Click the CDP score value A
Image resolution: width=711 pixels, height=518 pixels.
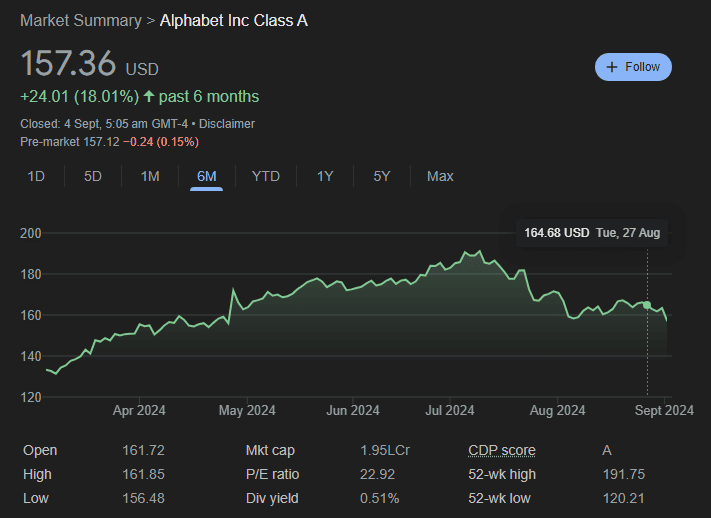[x=607, y=450]
